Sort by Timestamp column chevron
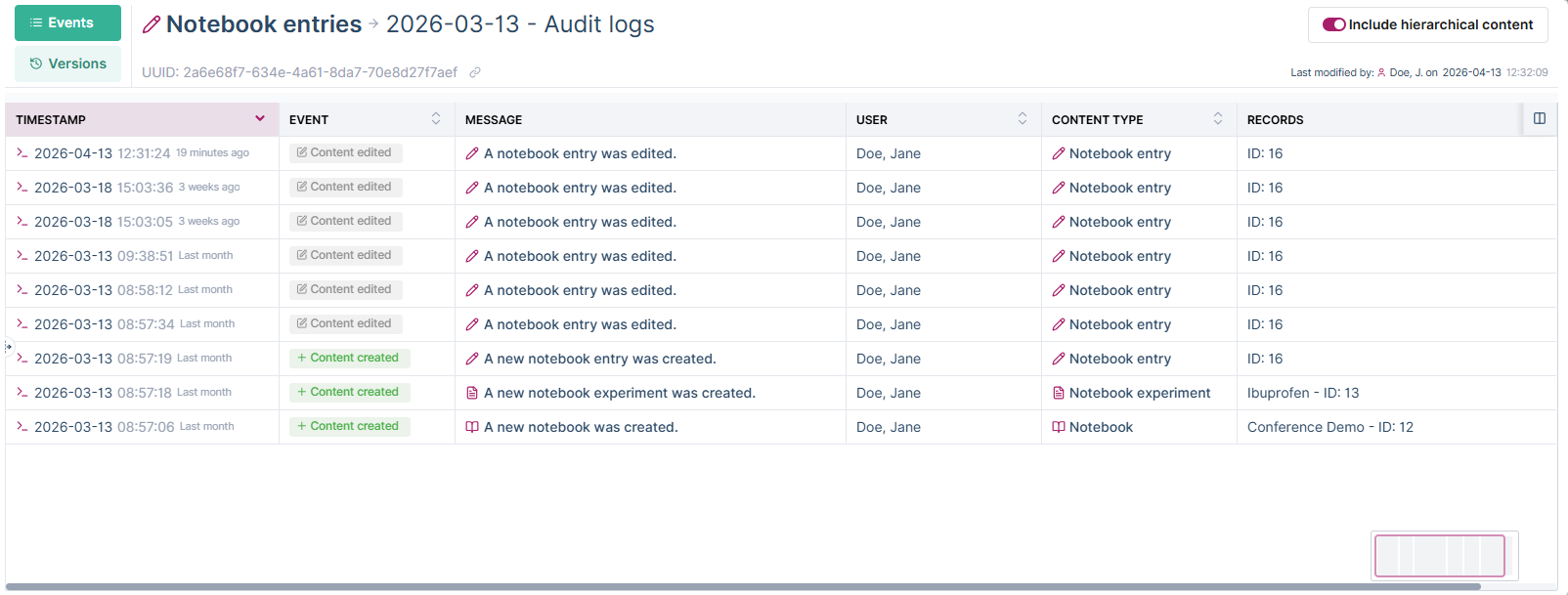Screen dimensions: 1568x595 click(x=260, y=119)
